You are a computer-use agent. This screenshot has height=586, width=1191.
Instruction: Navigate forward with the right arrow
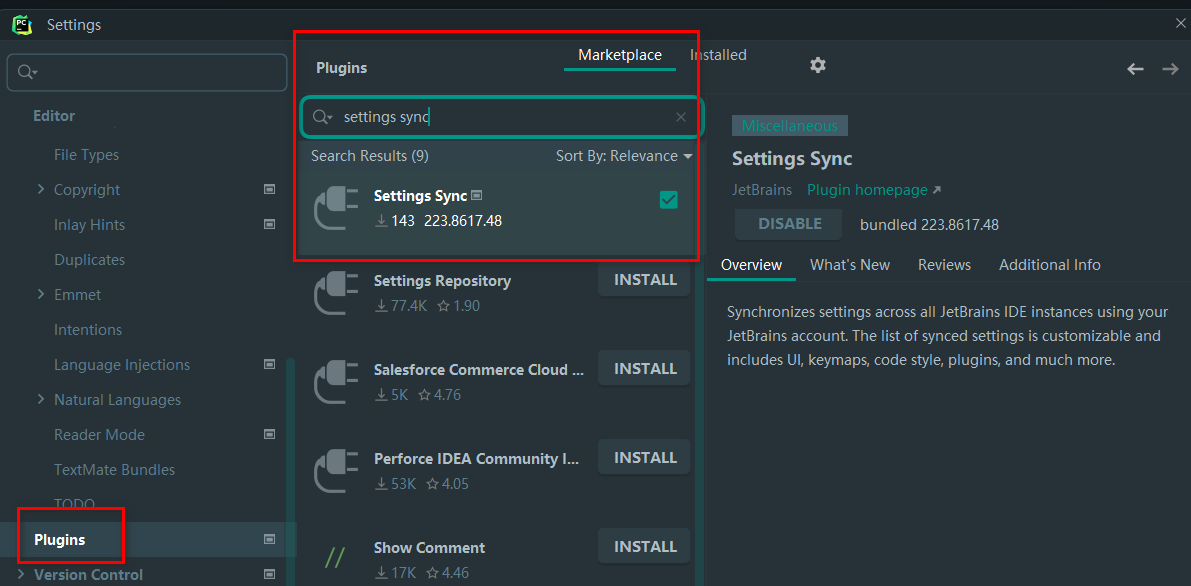pyautogui.click(x=1170, y=69)
